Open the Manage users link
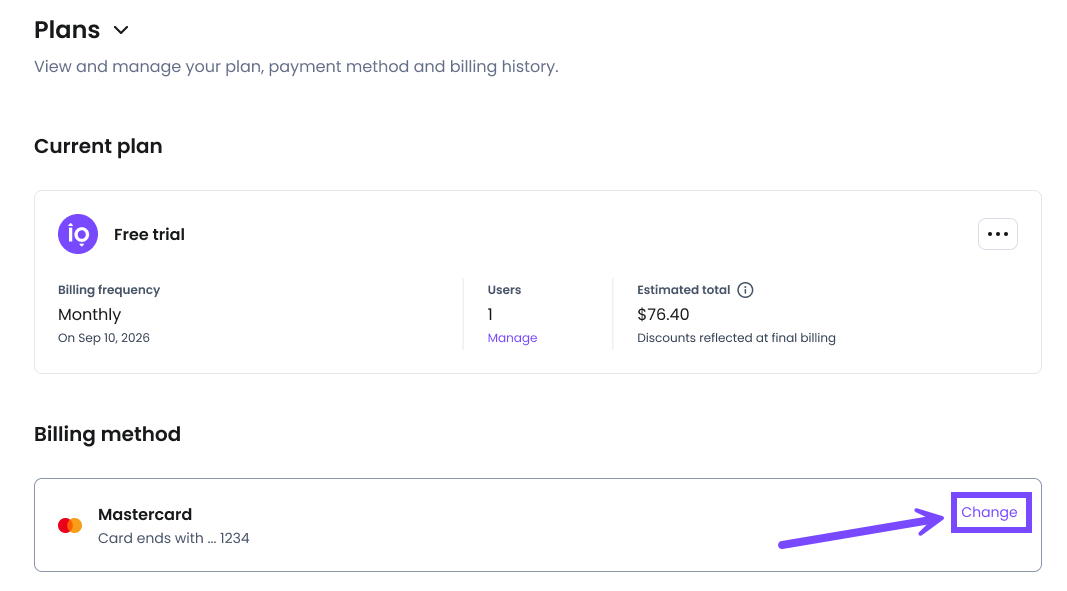This screenshot has width=1067, height=591. [512, 338]
